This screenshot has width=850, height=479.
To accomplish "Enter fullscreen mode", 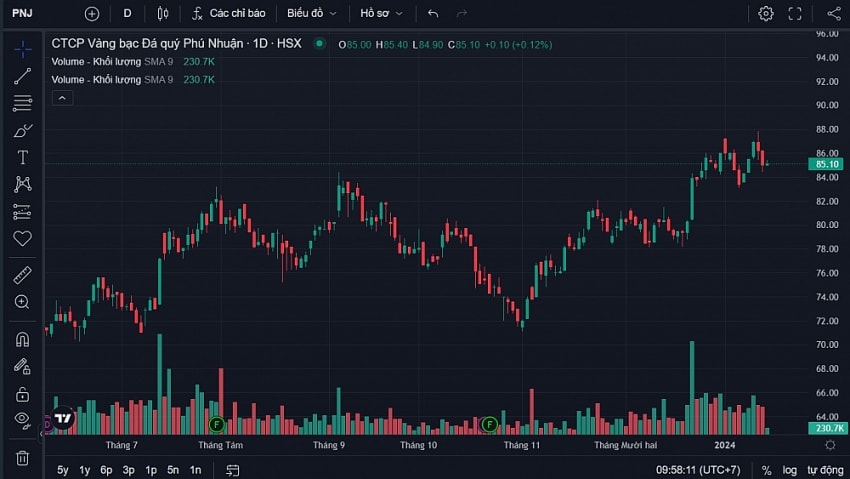I will click(x=795, y=14).
